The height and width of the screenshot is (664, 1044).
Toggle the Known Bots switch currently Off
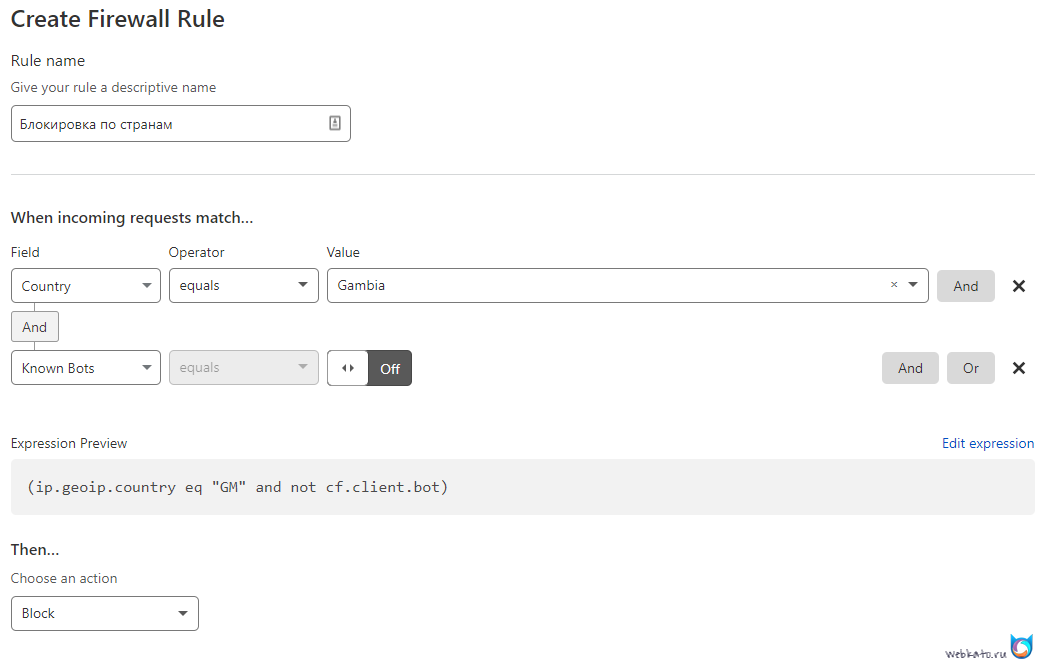point(389,368)
